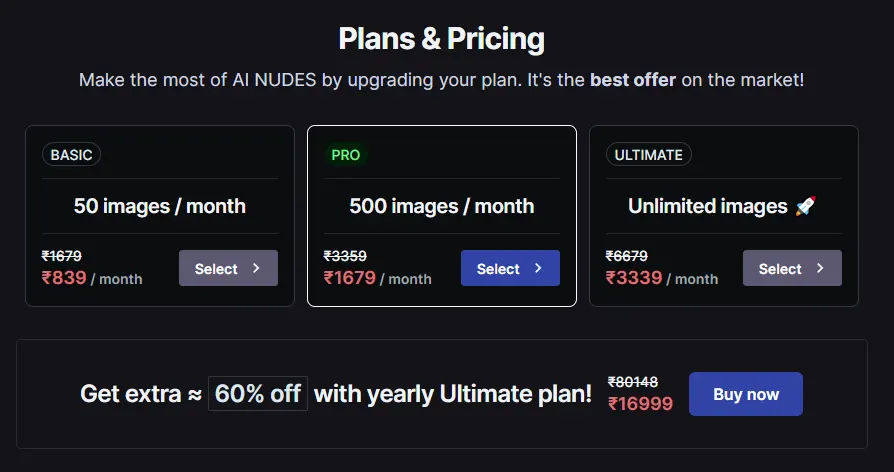Image resolution: width=894 pixels, height=472 pixels.
Task: Pick the Ultimate plan's Select button
Action: [x=792, y=268]
